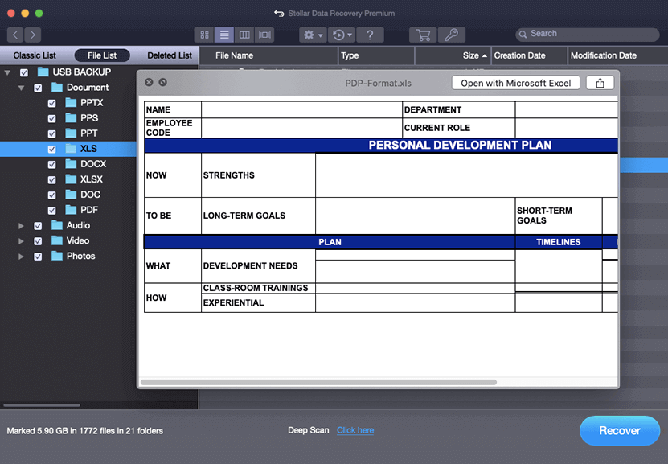The width and height of the screenshot is (668, 464).
Task: Switch to Deleted List tab
Action: click(169, 56)
